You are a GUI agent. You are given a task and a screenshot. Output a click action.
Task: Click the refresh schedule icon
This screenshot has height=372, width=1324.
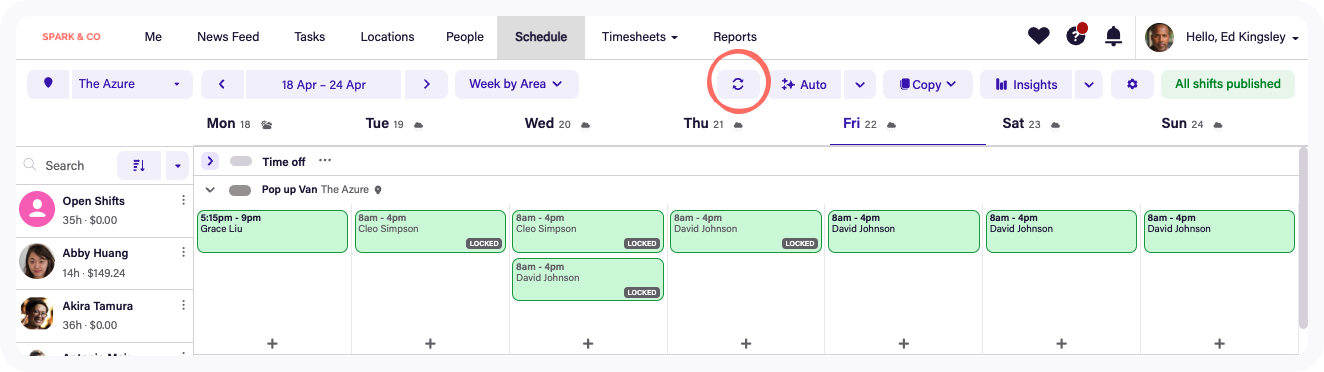pyautogui.click(x=738, y=84)
